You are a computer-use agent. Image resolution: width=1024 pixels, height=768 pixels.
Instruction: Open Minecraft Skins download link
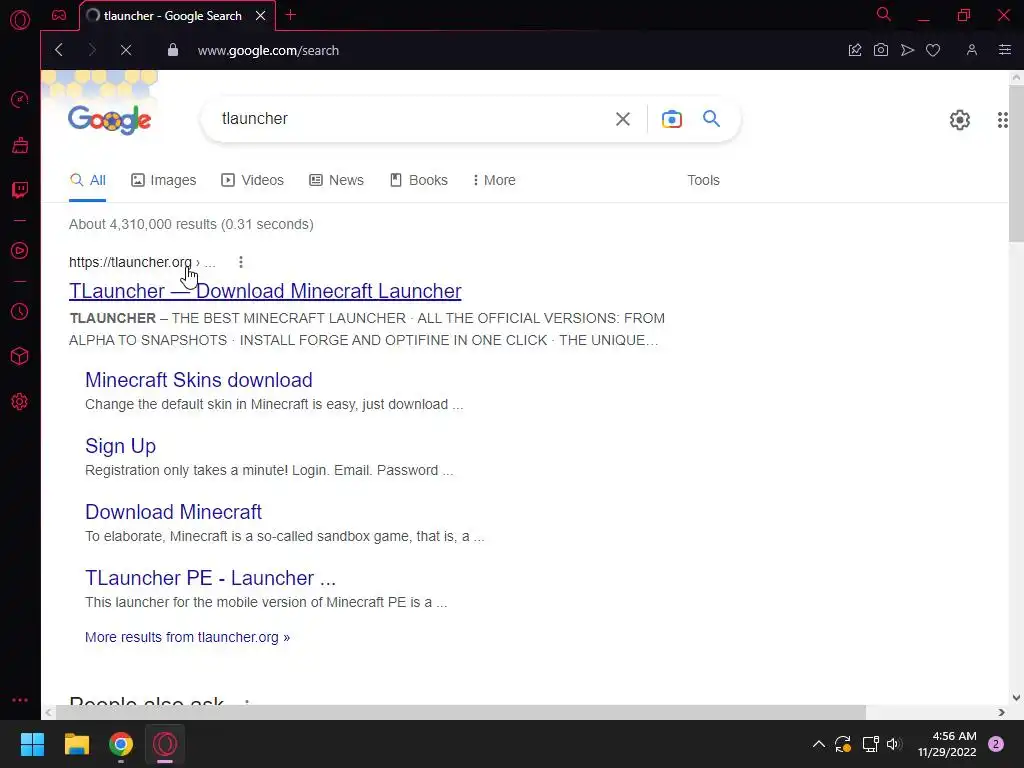[199, 380]
